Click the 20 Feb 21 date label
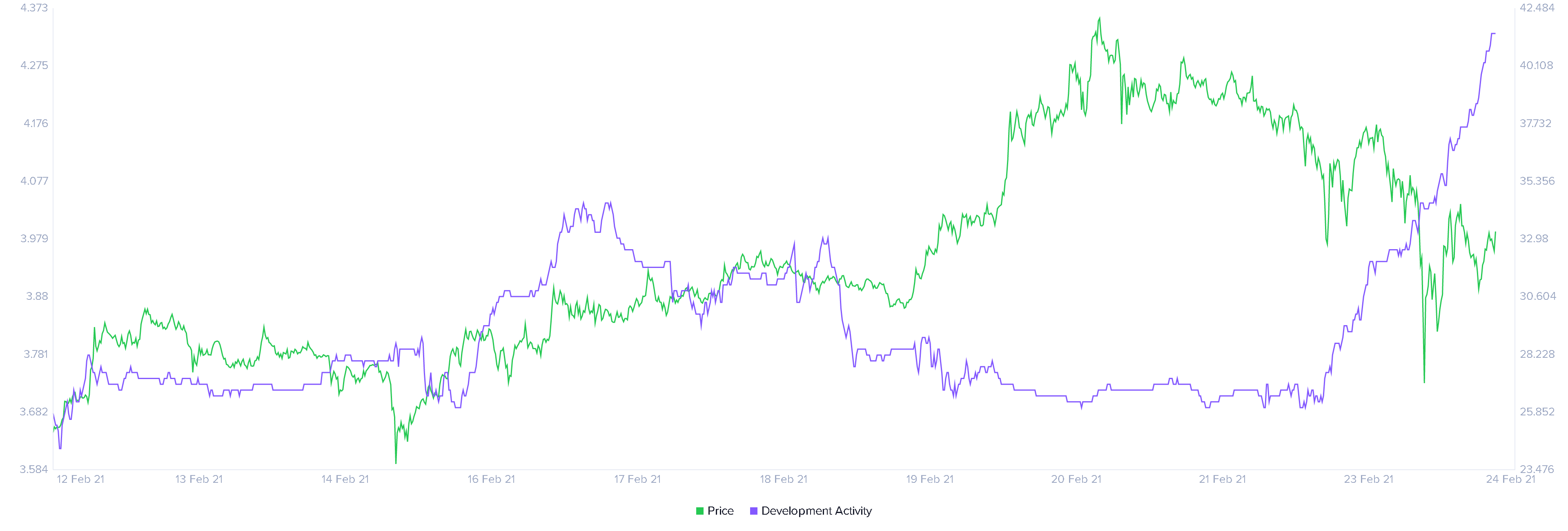Screen dimensions: 1568x531 1076,479
